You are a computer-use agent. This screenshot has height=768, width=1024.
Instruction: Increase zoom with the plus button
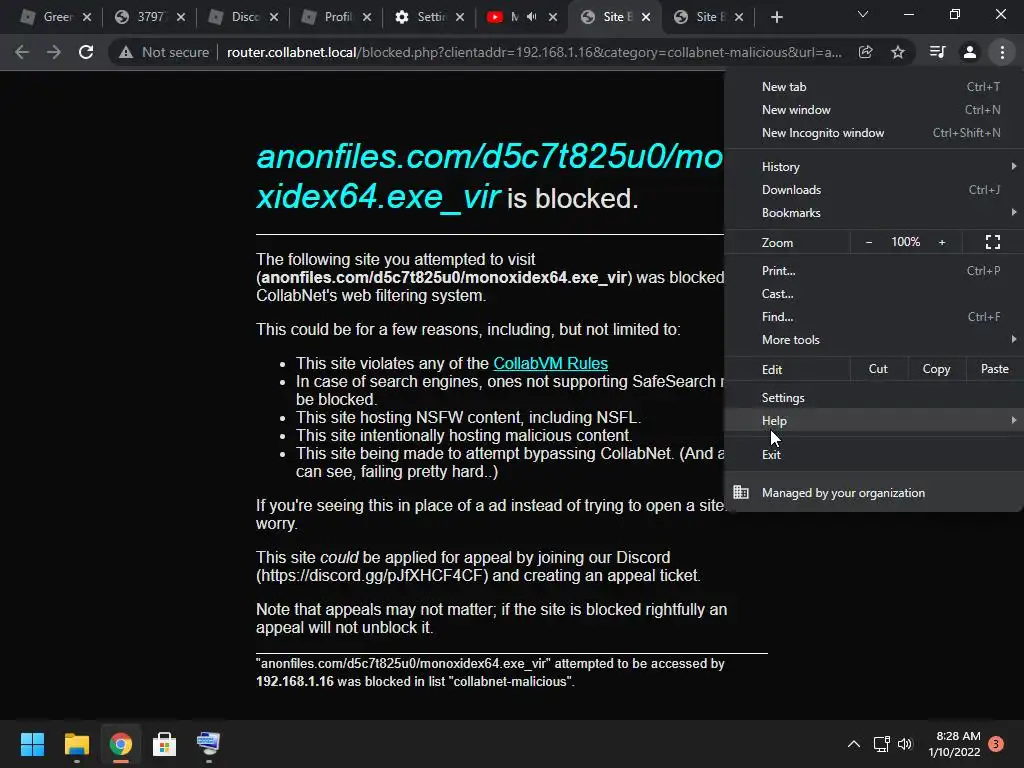click(x=942, y=242)
